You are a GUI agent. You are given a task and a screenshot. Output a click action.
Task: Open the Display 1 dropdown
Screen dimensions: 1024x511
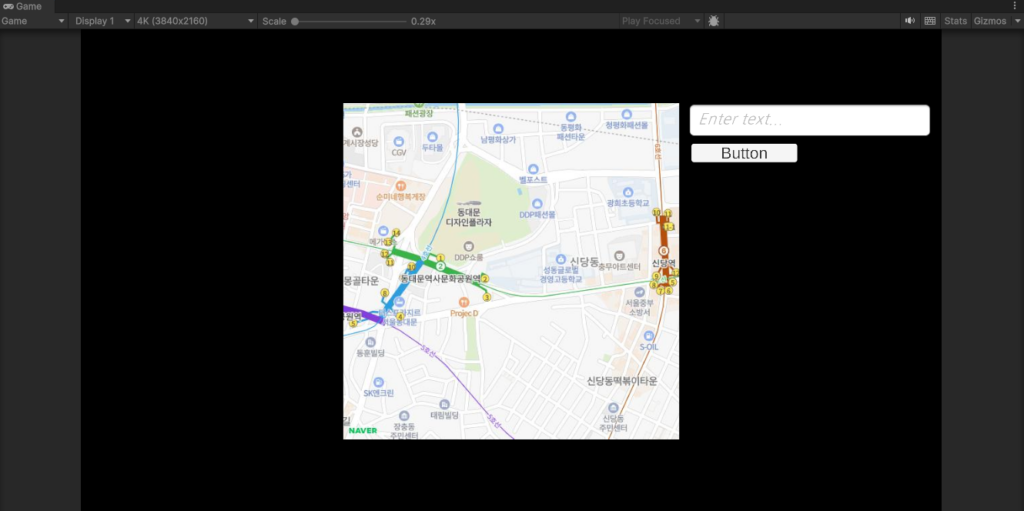pyautogui.click(x=102, y=21)
